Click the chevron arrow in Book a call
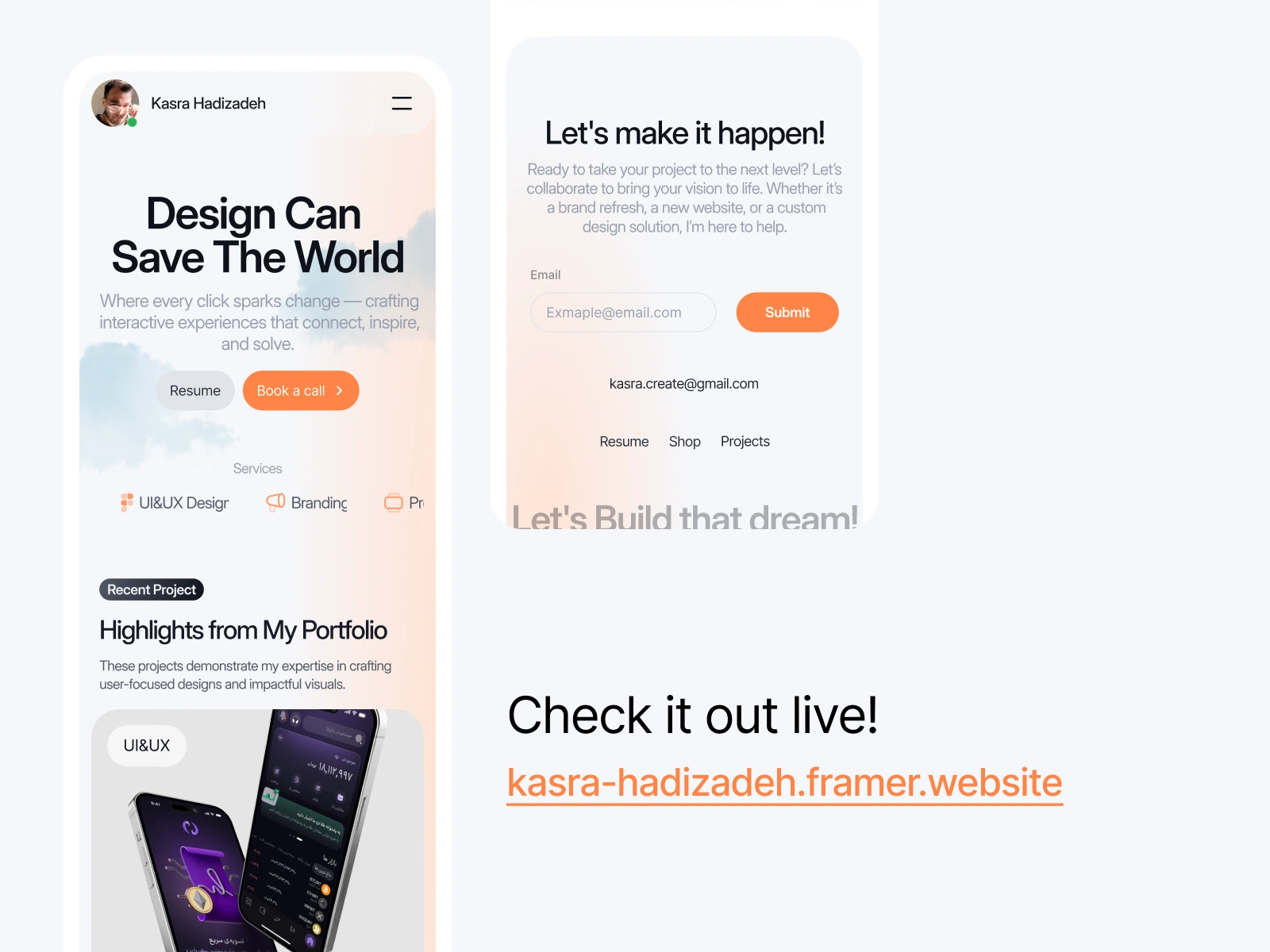The width and height of the screenshot is (1270, 952). click(x=340, y=390)
